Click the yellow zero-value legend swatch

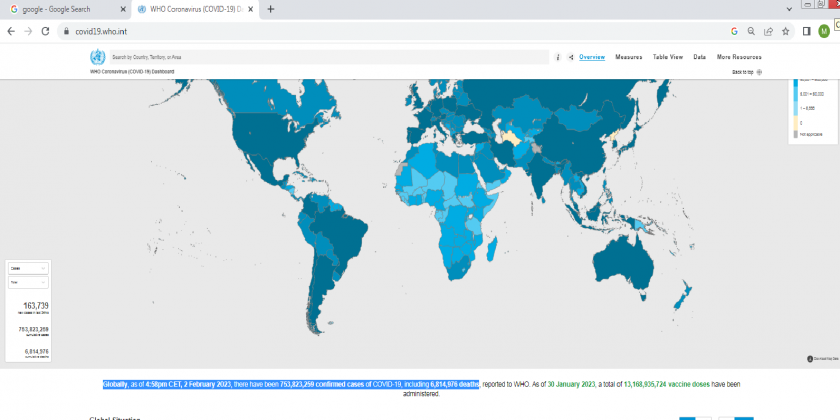pyautogui.click(x=797, y=123)
